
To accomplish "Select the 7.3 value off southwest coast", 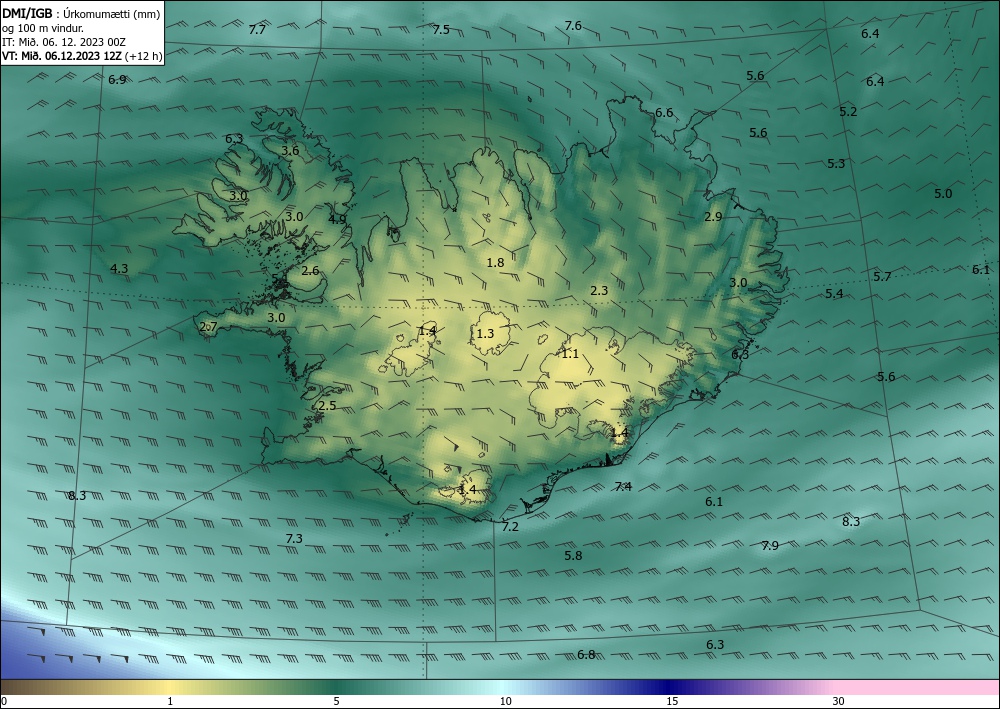I will click(x=293, y=538).
